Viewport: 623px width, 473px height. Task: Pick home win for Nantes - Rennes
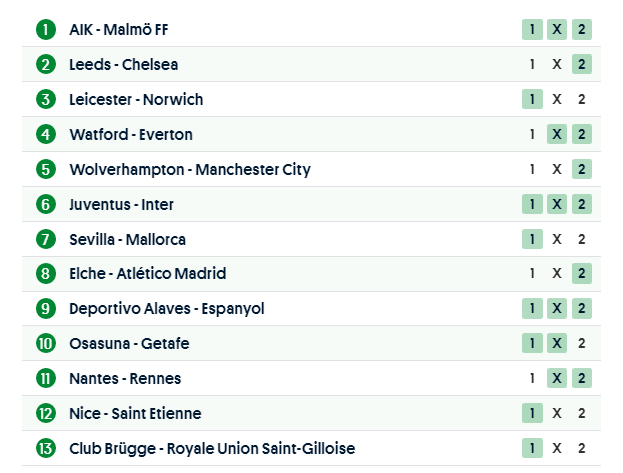pyautogui.click(x=532, y=378)
